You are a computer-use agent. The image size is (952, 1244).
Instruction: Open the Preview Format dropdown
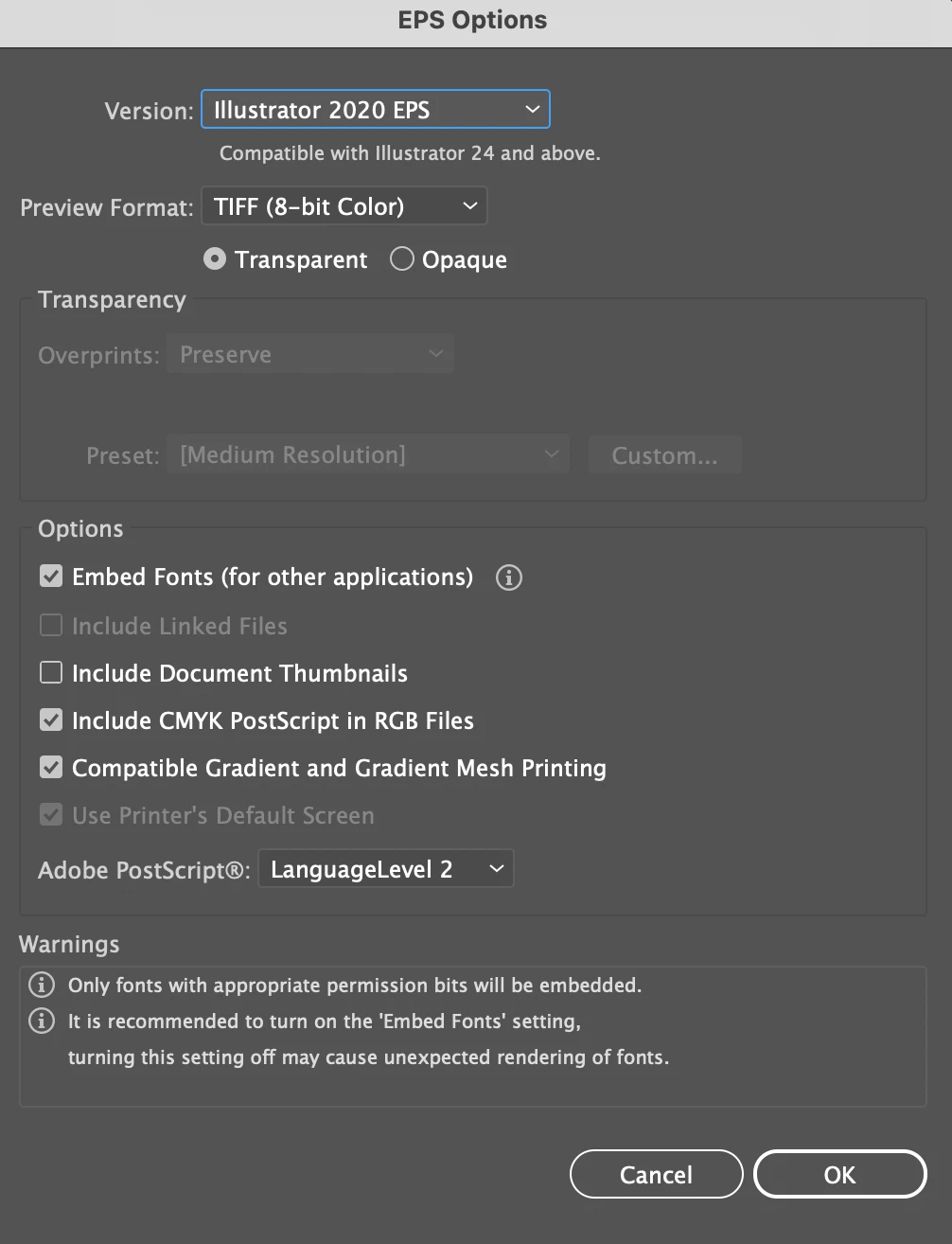[344, 206]
